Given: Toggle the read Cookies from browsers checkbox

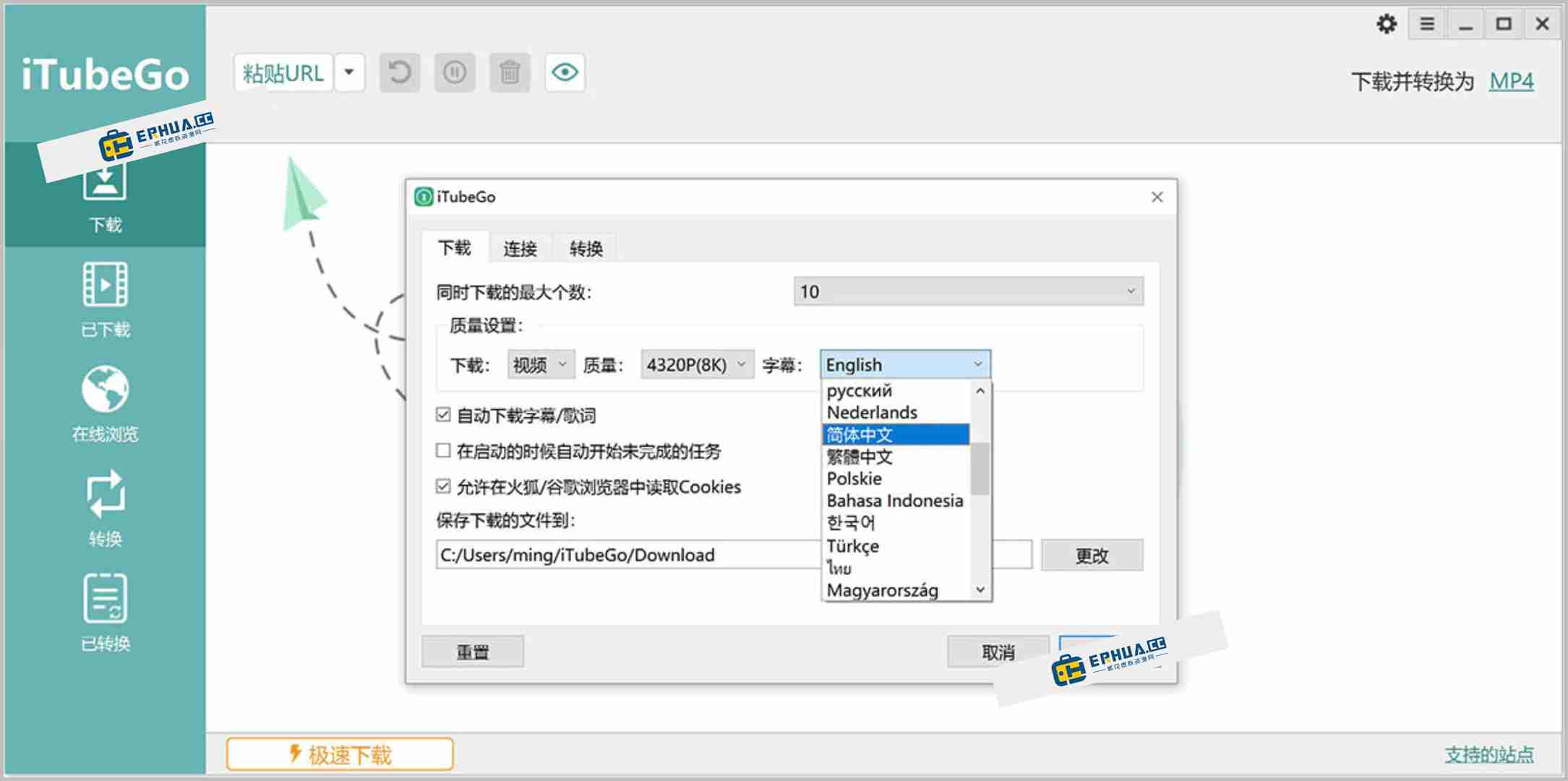Looking at the screenshot, I should (443, 486).
